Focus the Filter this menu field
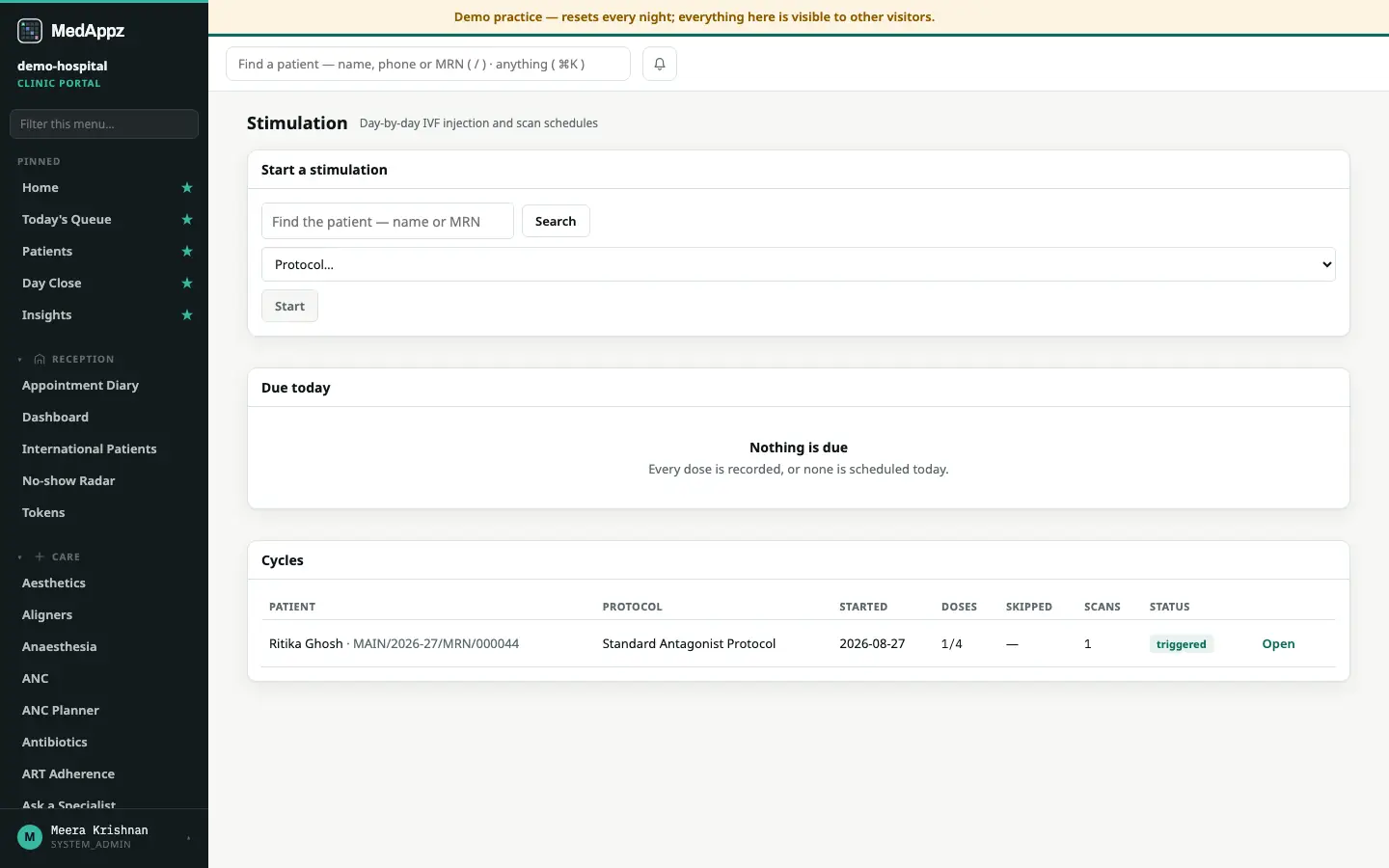Image resolution: width=1389 pixels, height=868 pixels. [x=104, y=123]
